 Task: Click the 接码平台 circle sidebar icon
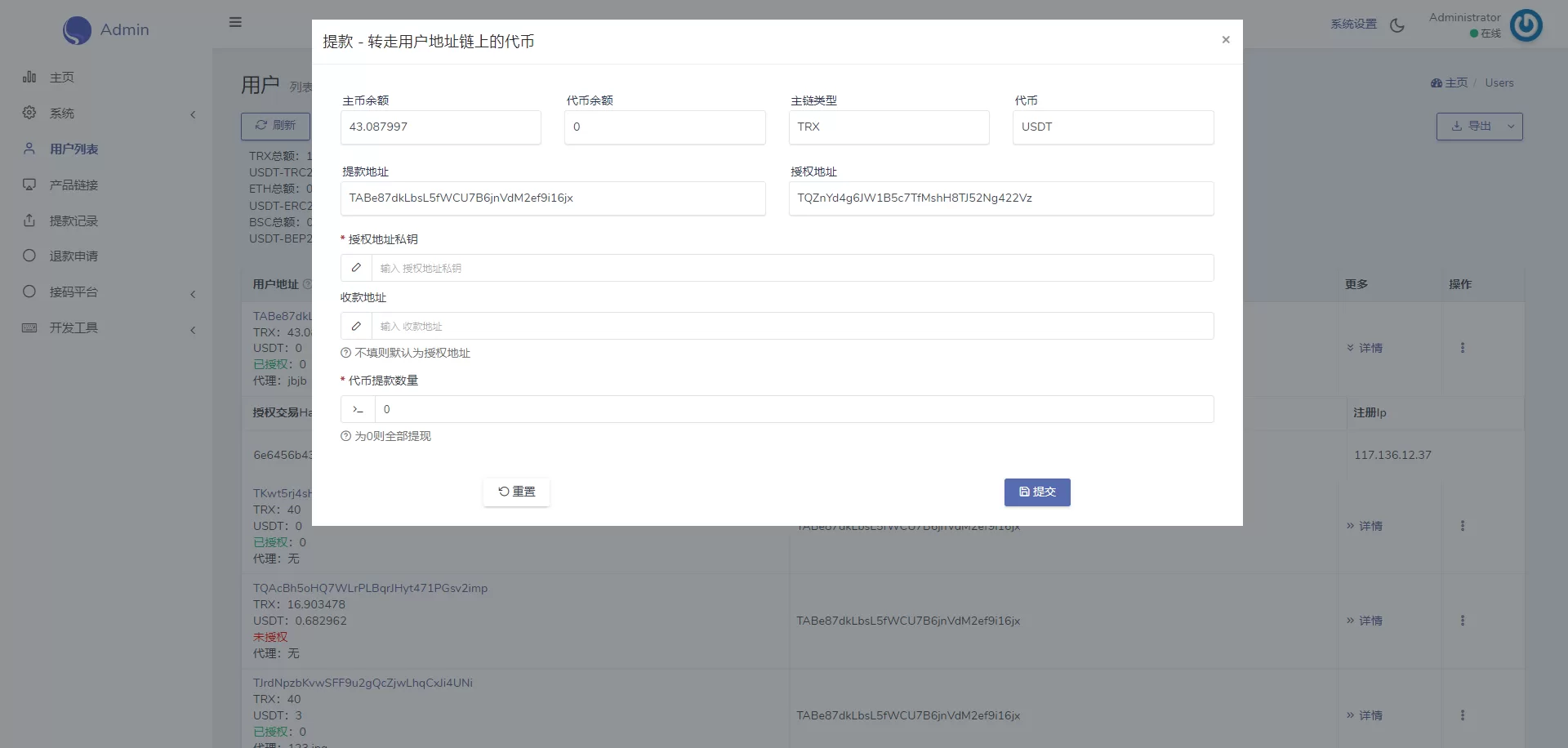coord(29,292)
